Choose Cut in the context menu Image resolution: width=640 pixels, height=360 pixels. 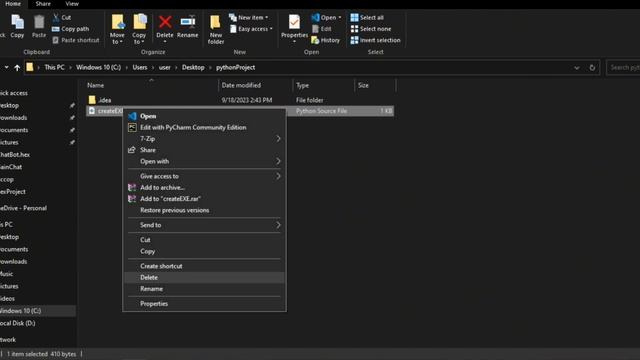pos(204,240)
